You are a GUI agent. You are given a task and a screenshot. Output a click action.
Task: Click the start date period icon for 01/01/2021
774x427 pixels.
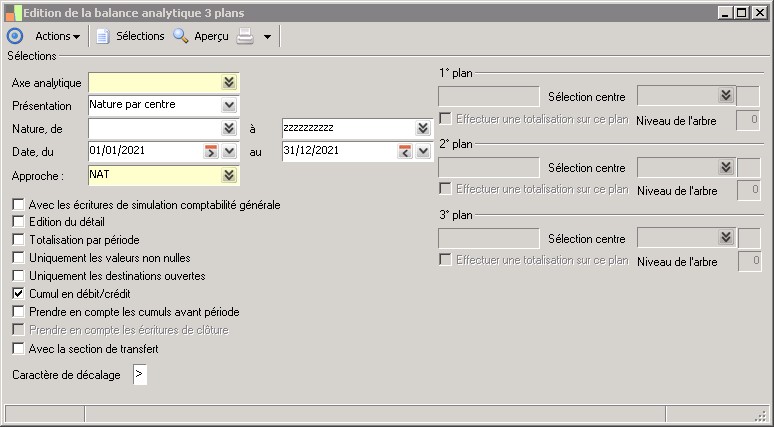click(210, 151)
